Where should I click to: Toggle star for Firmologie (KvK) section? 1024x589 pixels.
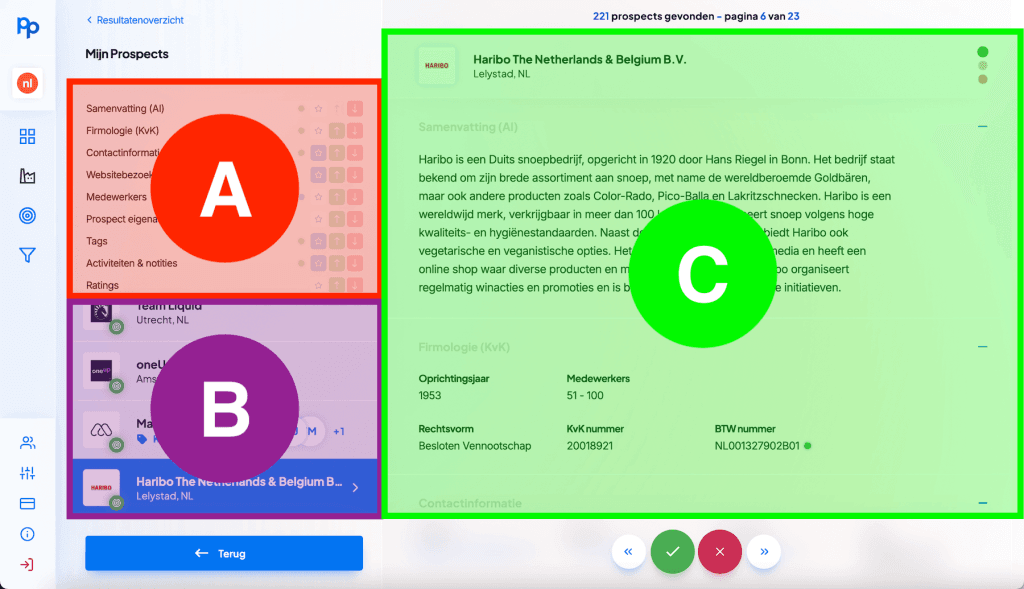tap(318, 130)
